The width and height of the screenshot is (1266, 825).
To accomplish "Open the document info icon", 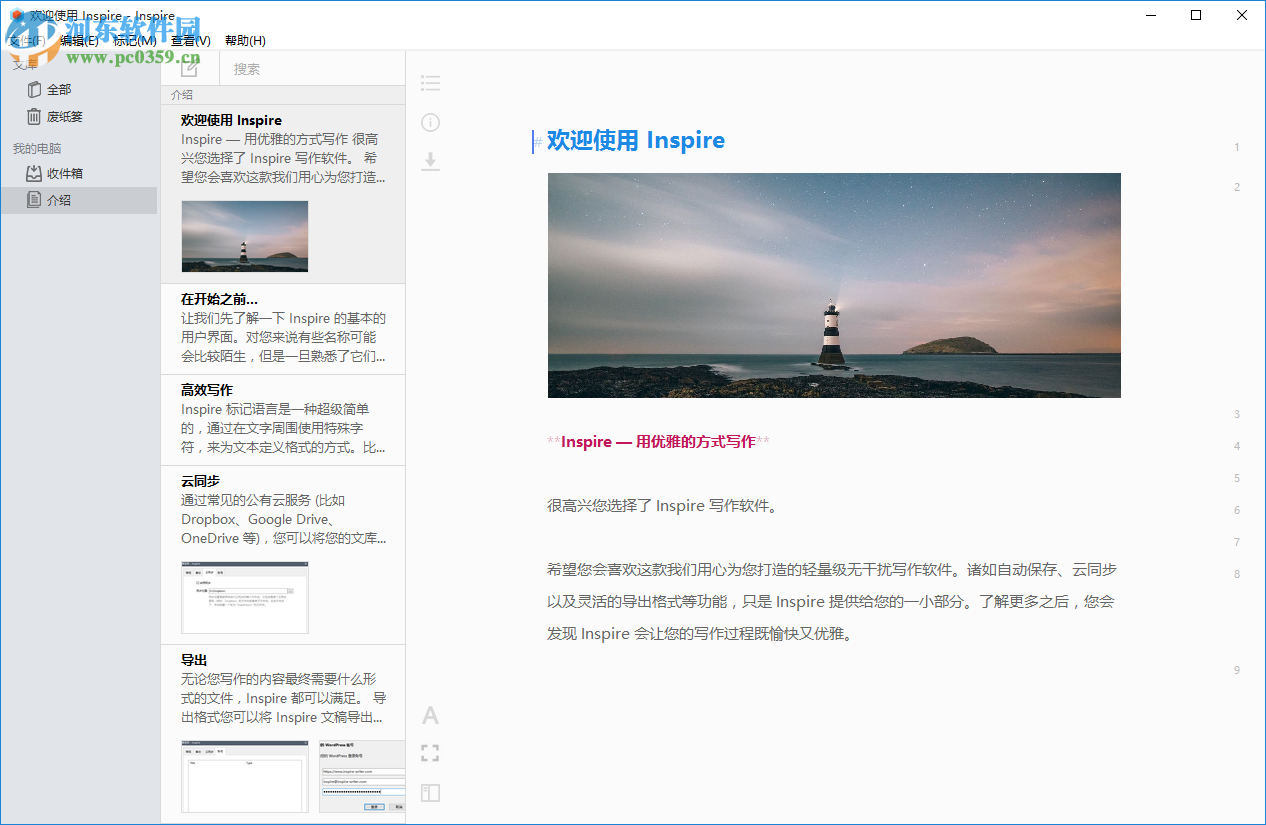I will [x=430, y=123].
